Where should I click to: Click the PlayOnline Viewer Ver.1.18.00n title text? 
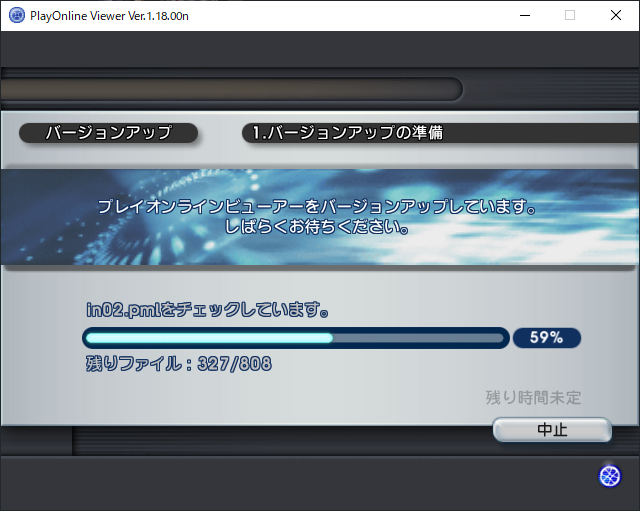(109, 16)
